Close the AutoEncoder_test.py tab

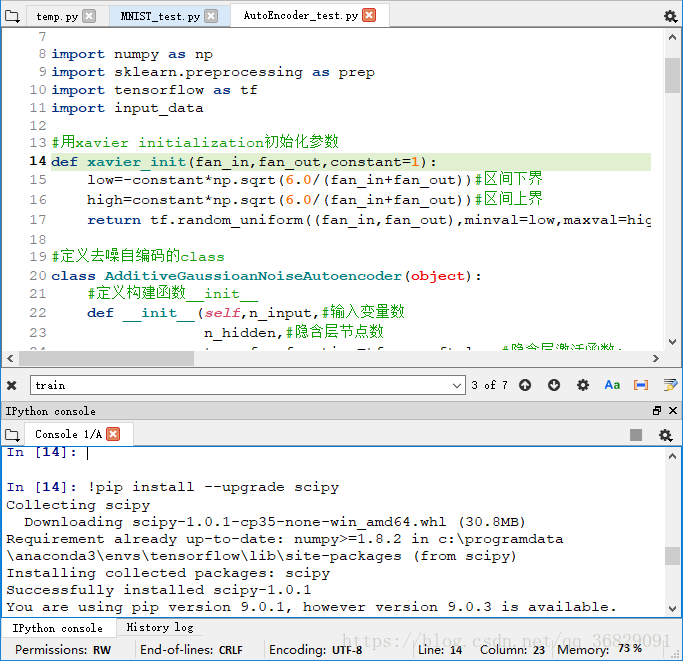[x=369, y=15]
